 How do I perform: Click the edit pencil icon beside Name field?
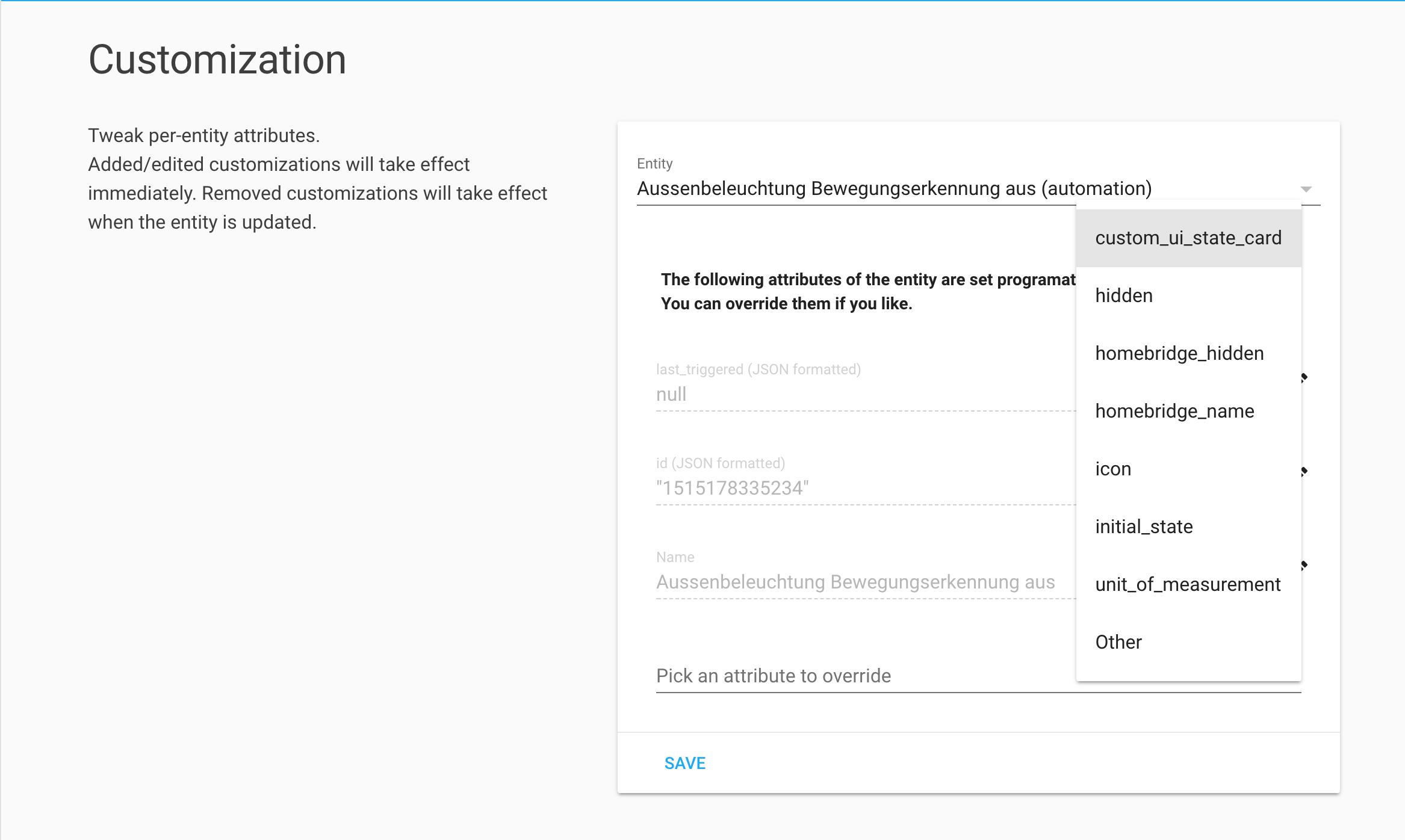coord(1304,565)
